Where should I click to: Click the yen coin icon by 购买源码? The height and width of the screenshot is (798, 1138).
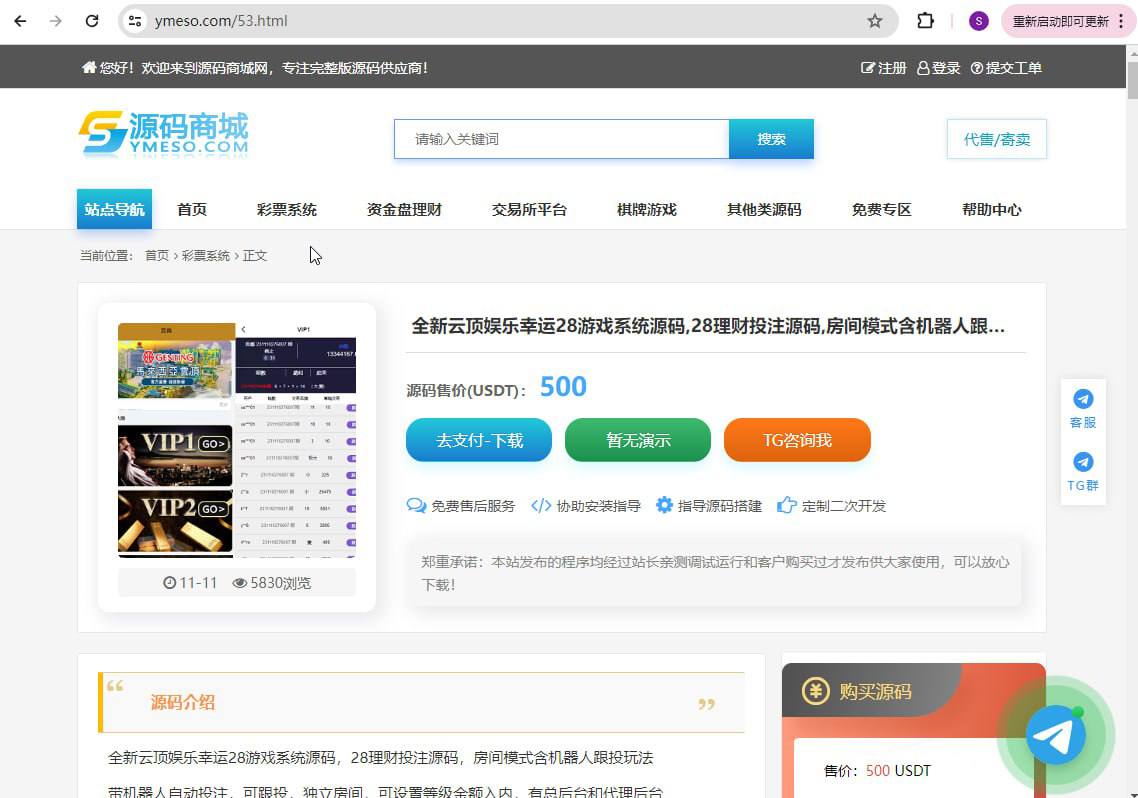[816, 691]
